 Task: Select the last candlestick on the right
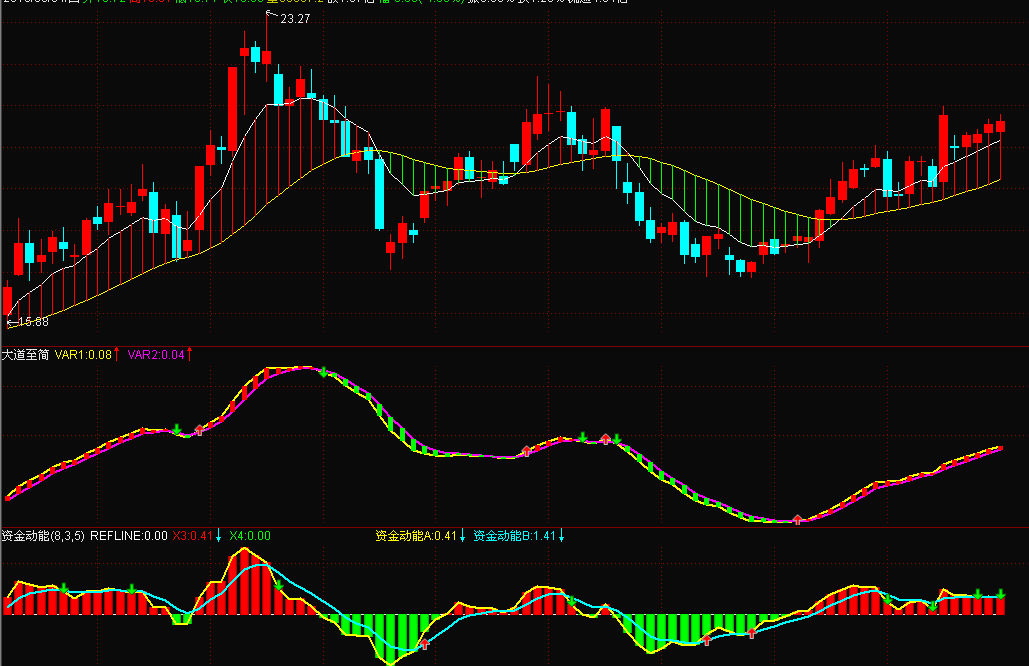(1000, 126)
